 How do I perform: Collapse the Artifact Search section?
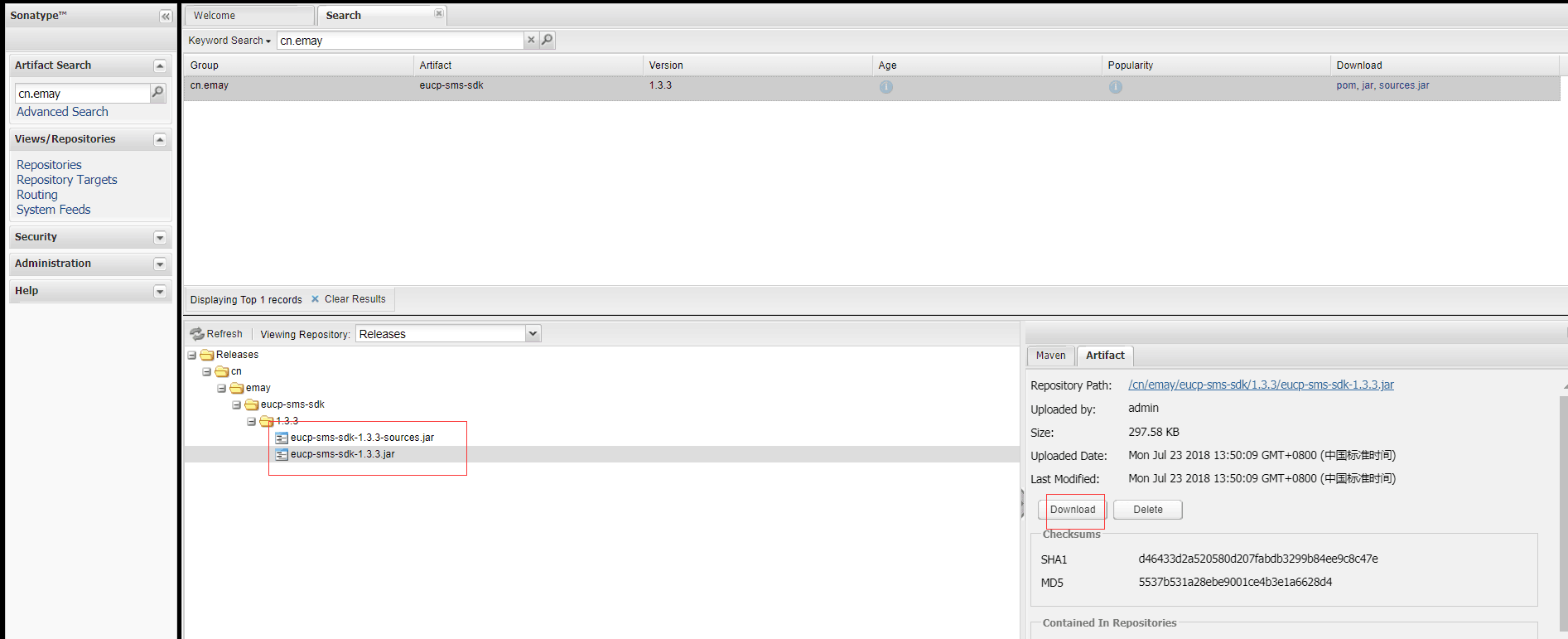(160, 66)
